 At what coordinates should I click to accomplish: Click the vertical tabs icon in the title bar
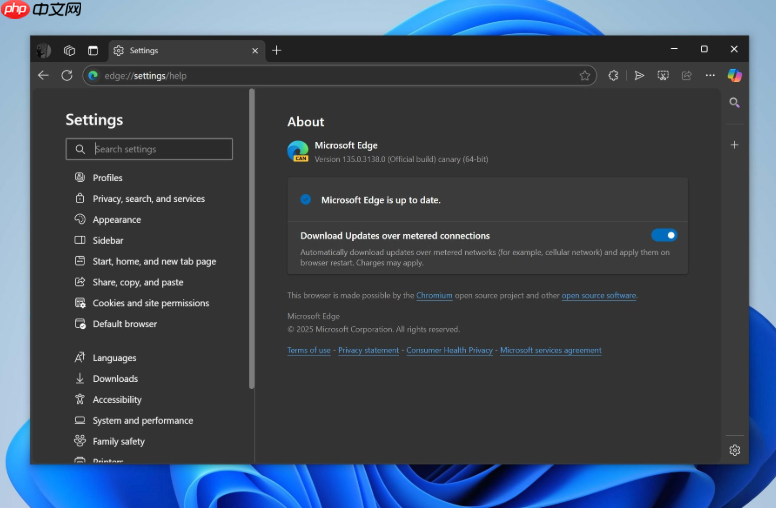click(x=93, y=50)
